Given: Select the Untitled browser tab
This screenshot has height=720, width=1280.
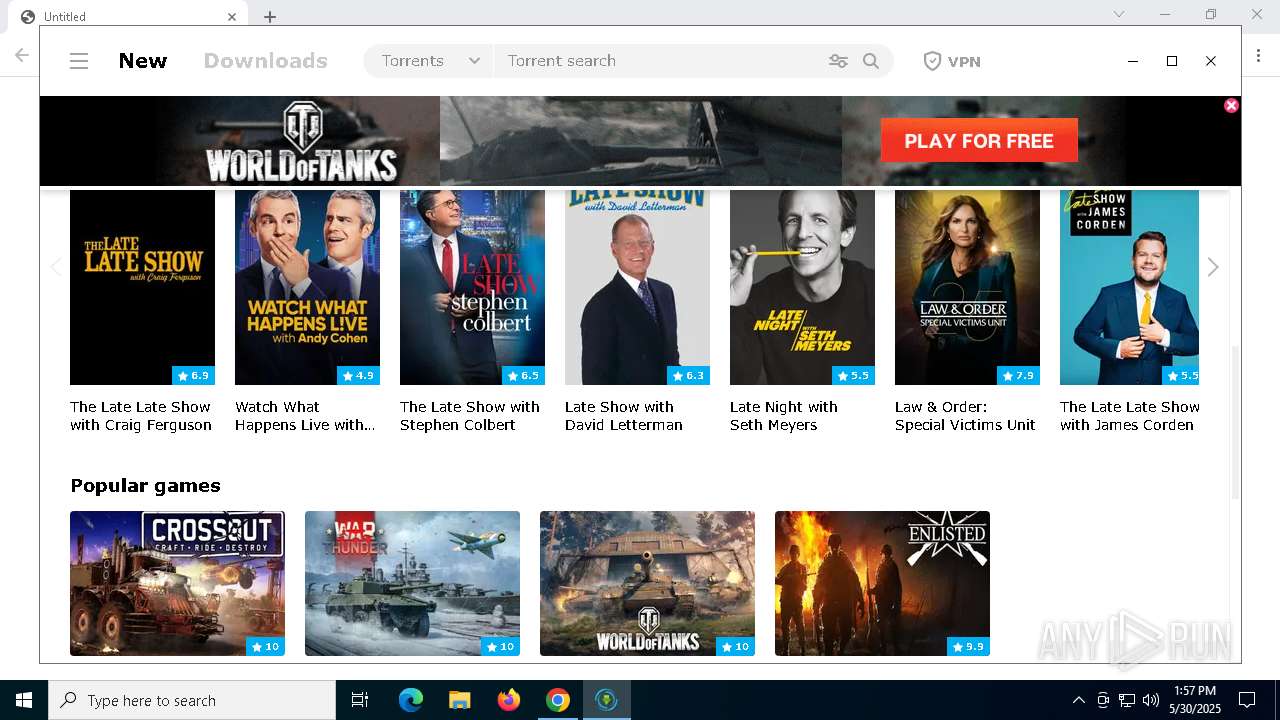Looking at the screenshot, I should click(x=127, y=16).
